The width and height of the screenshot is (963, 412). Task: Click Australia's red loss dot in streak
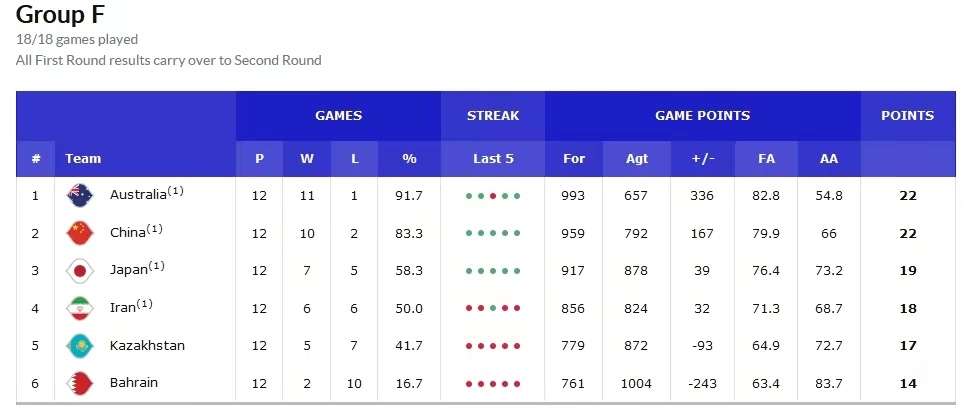[493, 196]
